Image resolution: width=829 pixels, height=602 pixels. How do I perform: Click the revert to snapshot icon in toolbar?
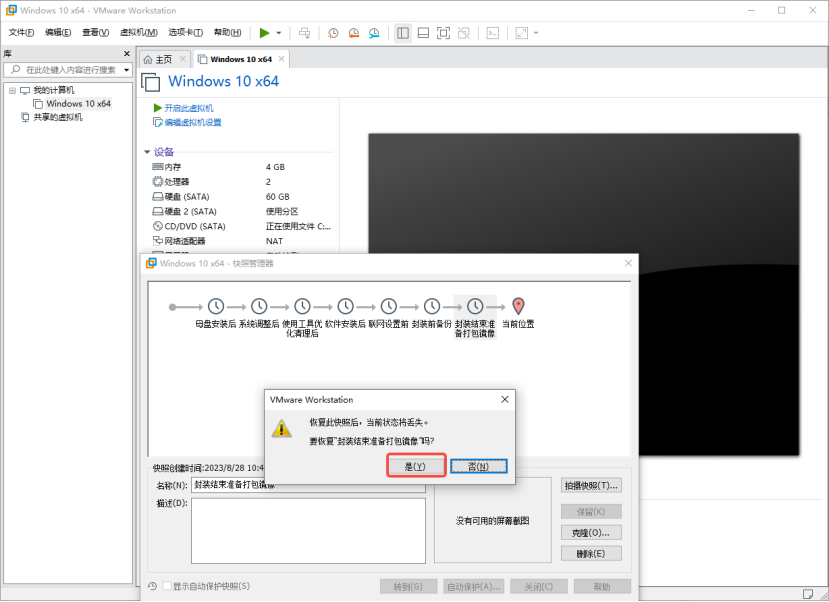point(354,33)
